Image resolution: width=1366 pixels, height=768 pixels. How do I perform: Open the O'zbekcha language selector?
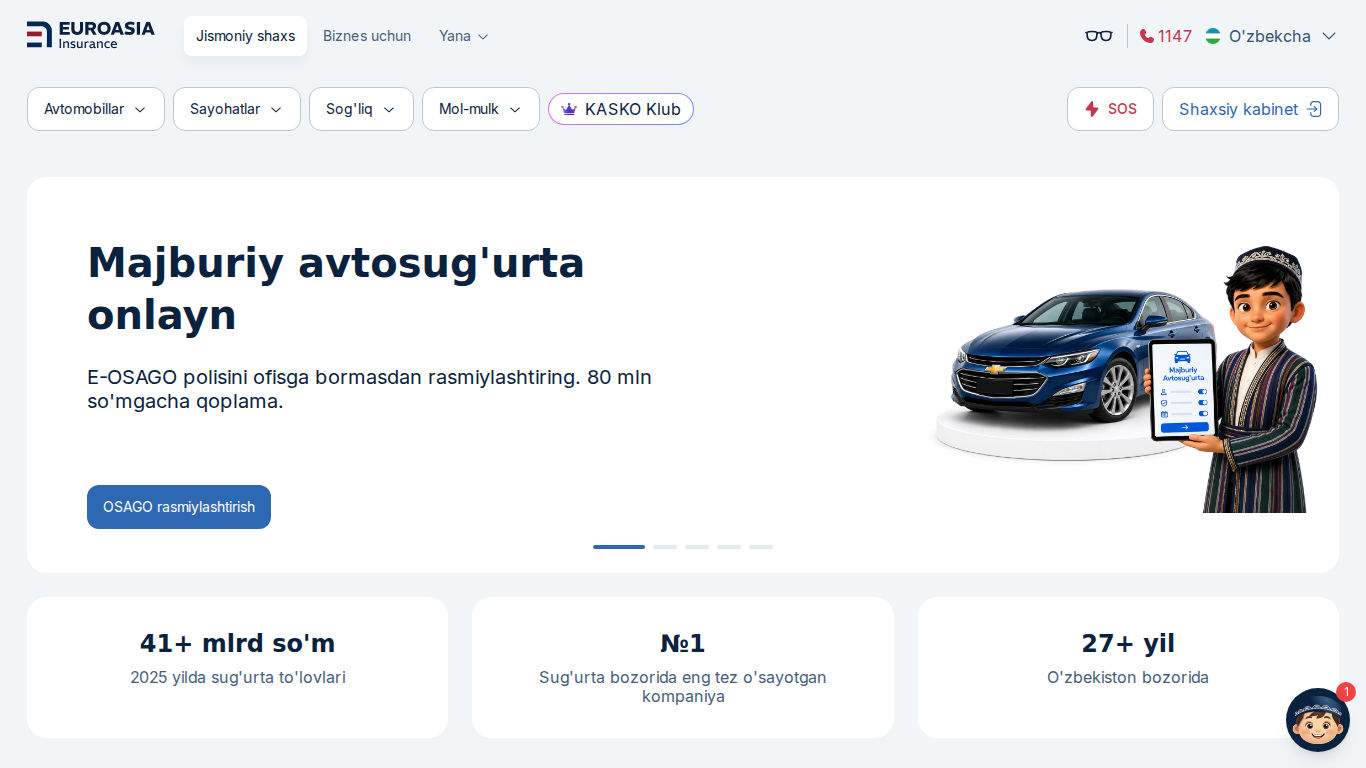coord(1271,36)
